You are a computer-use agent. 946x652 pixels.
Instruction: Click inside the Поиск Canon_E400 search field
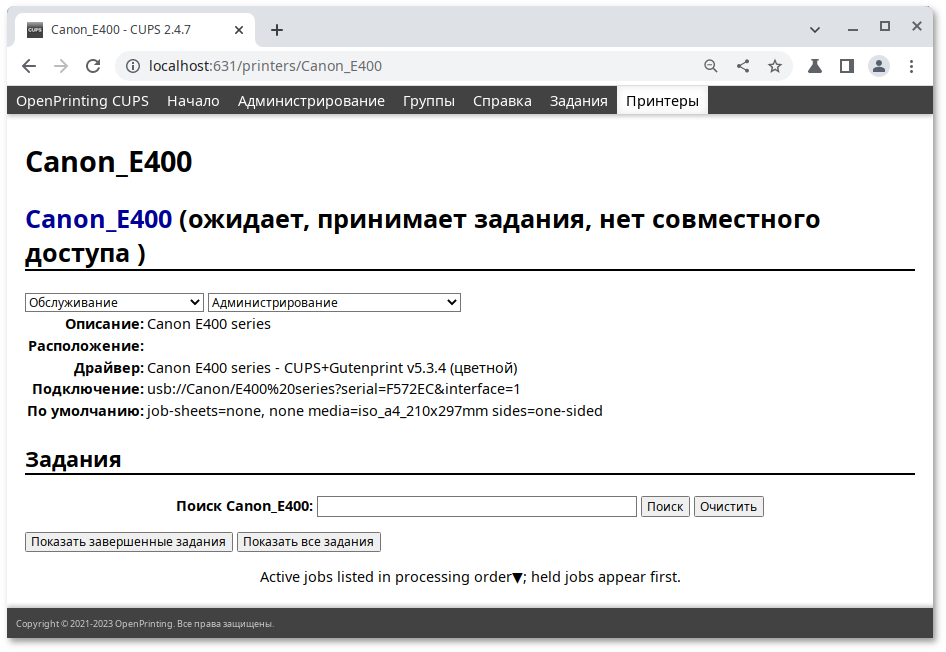476,506
